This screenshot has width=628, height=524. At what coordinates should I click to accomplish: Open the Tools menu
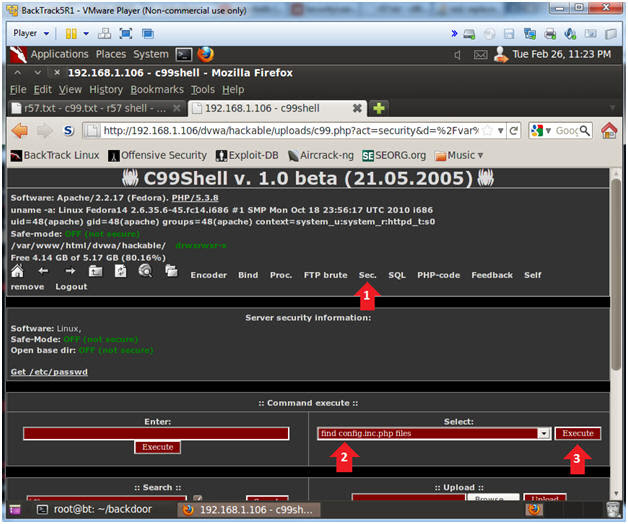pos(203,90)
